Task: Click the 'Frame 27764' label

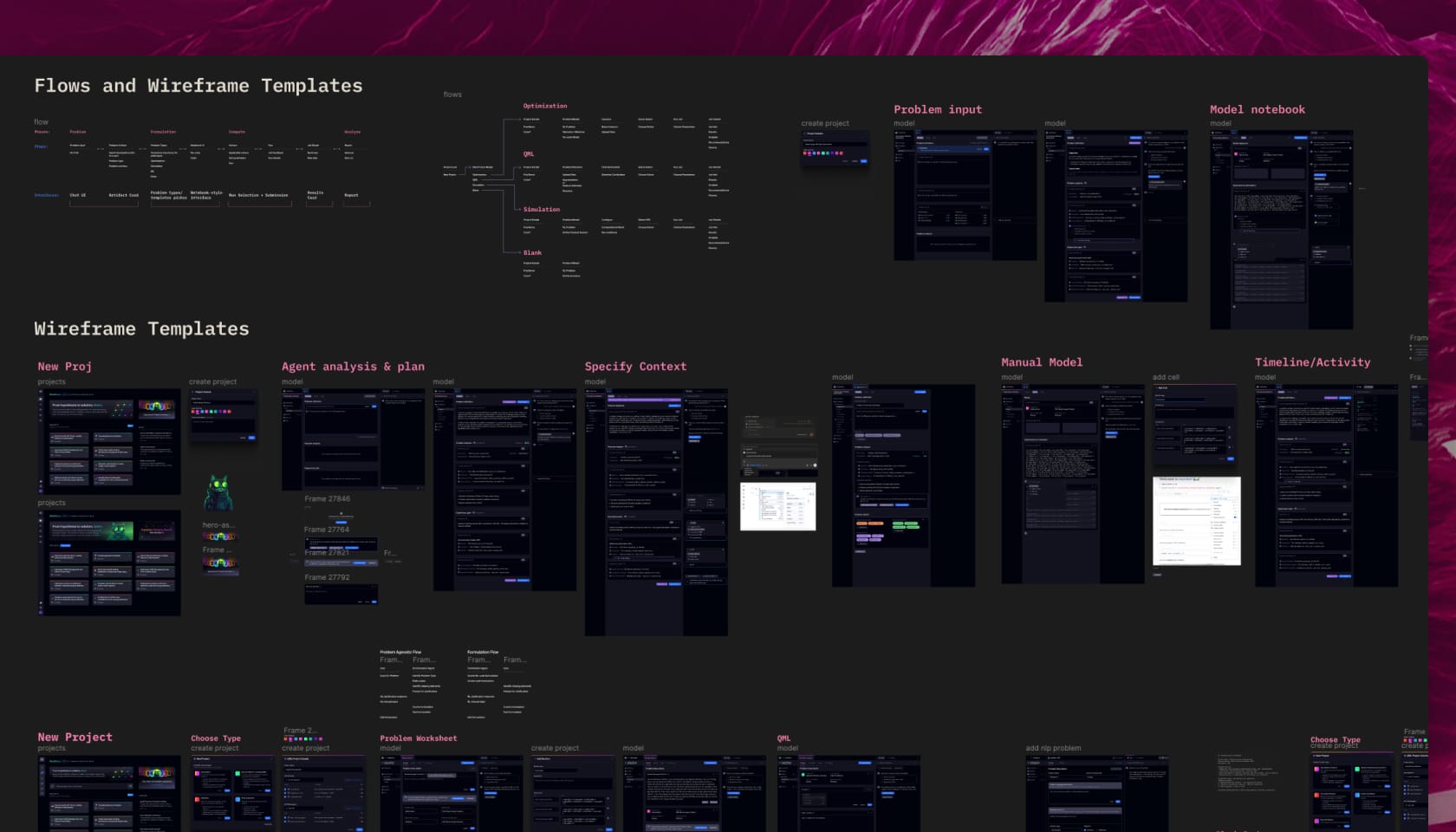Action: coord(327,530)
